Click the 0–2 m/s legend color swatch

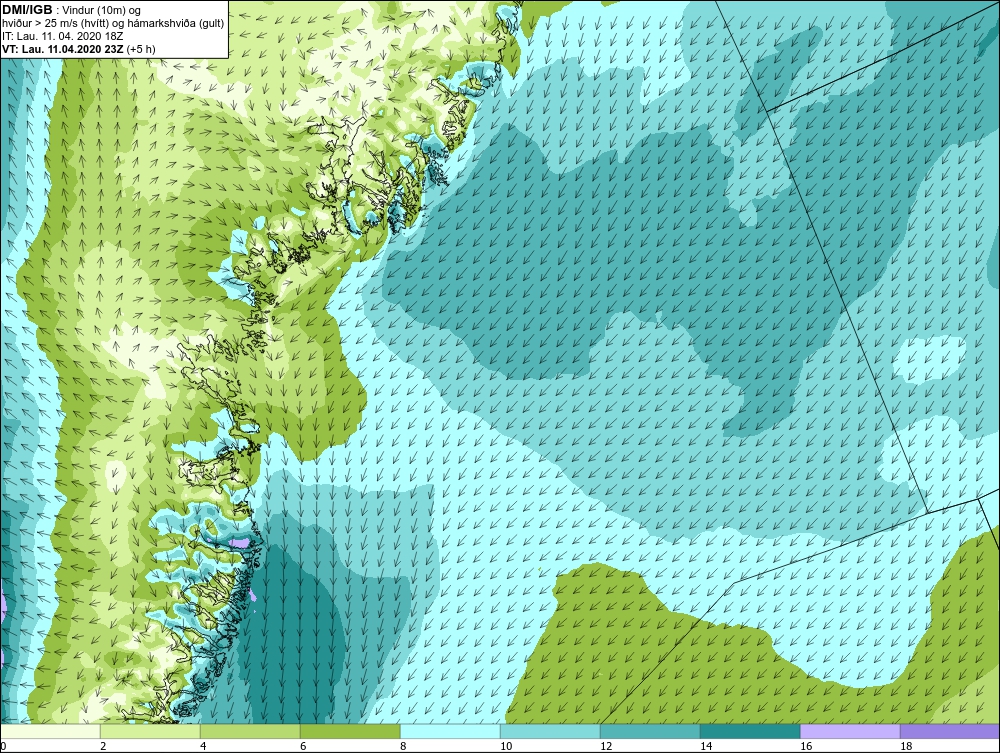pos(50,731)
